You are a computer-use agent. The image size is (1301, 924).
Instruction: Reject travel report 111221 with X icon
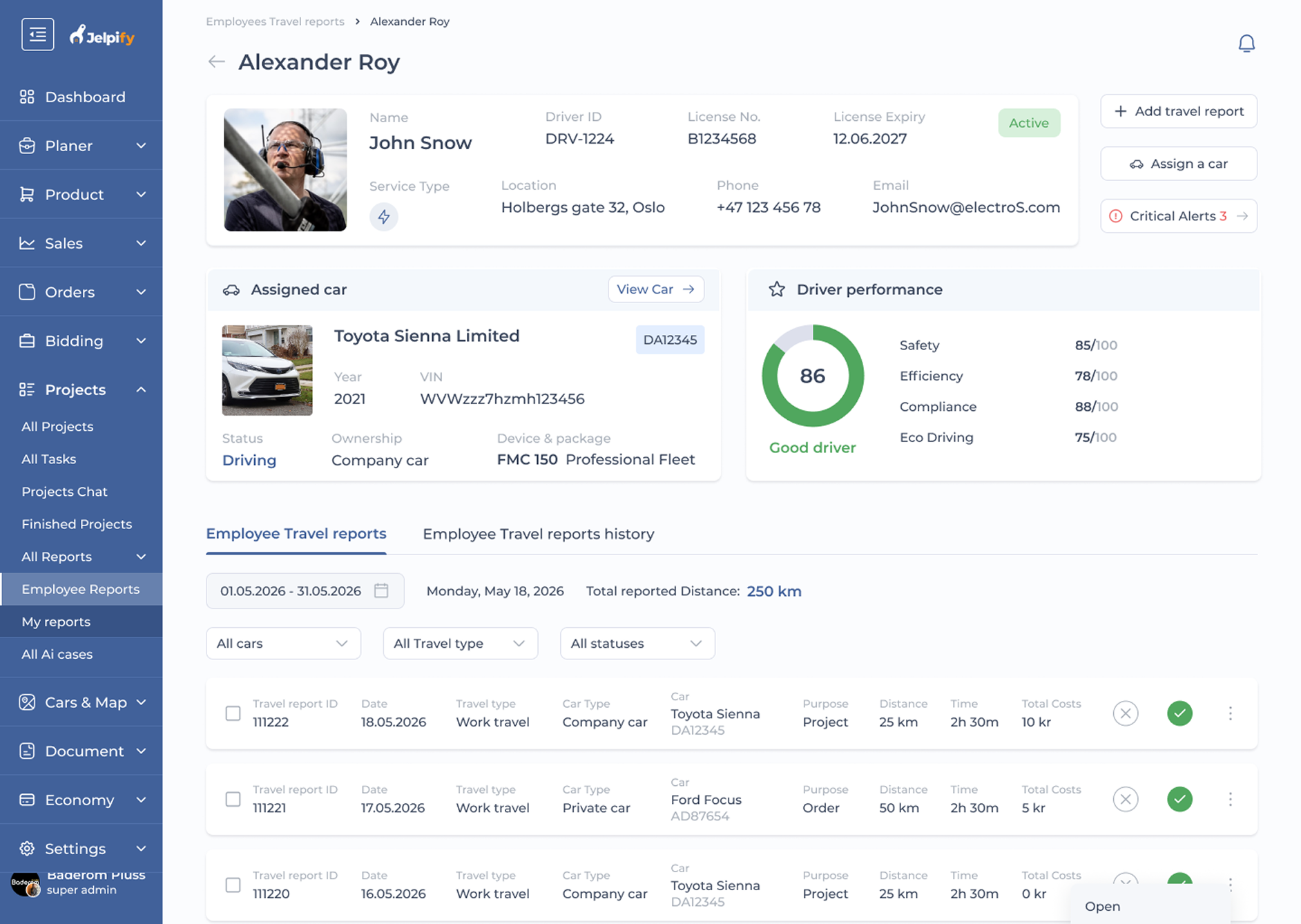pos(1125,799)
